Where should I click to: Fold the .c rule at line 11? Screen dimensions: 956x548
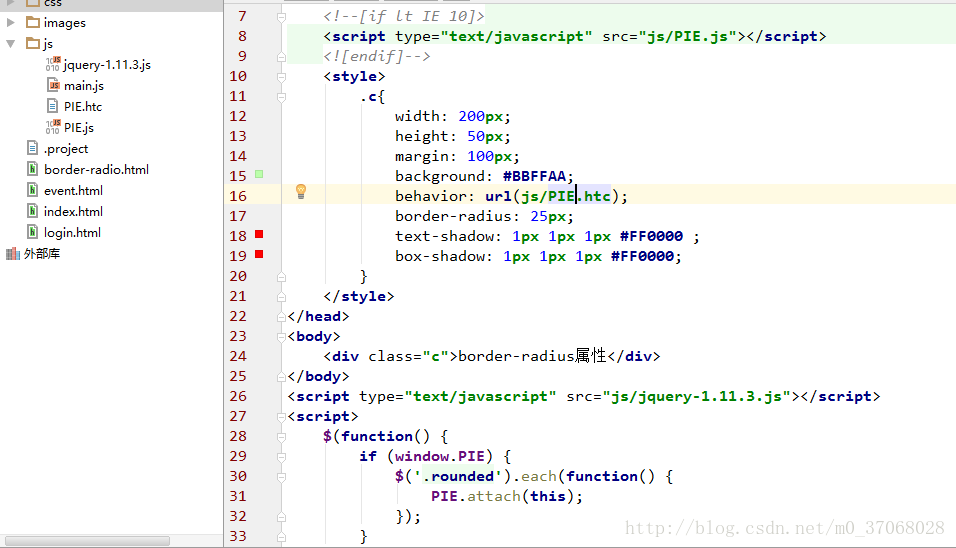click(x=281, y=97)
